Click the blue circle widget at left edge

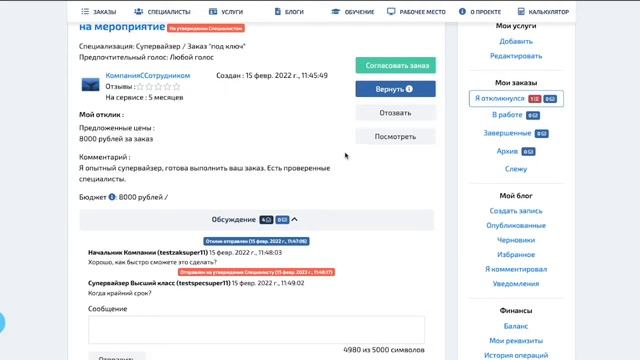pos(2,323)
